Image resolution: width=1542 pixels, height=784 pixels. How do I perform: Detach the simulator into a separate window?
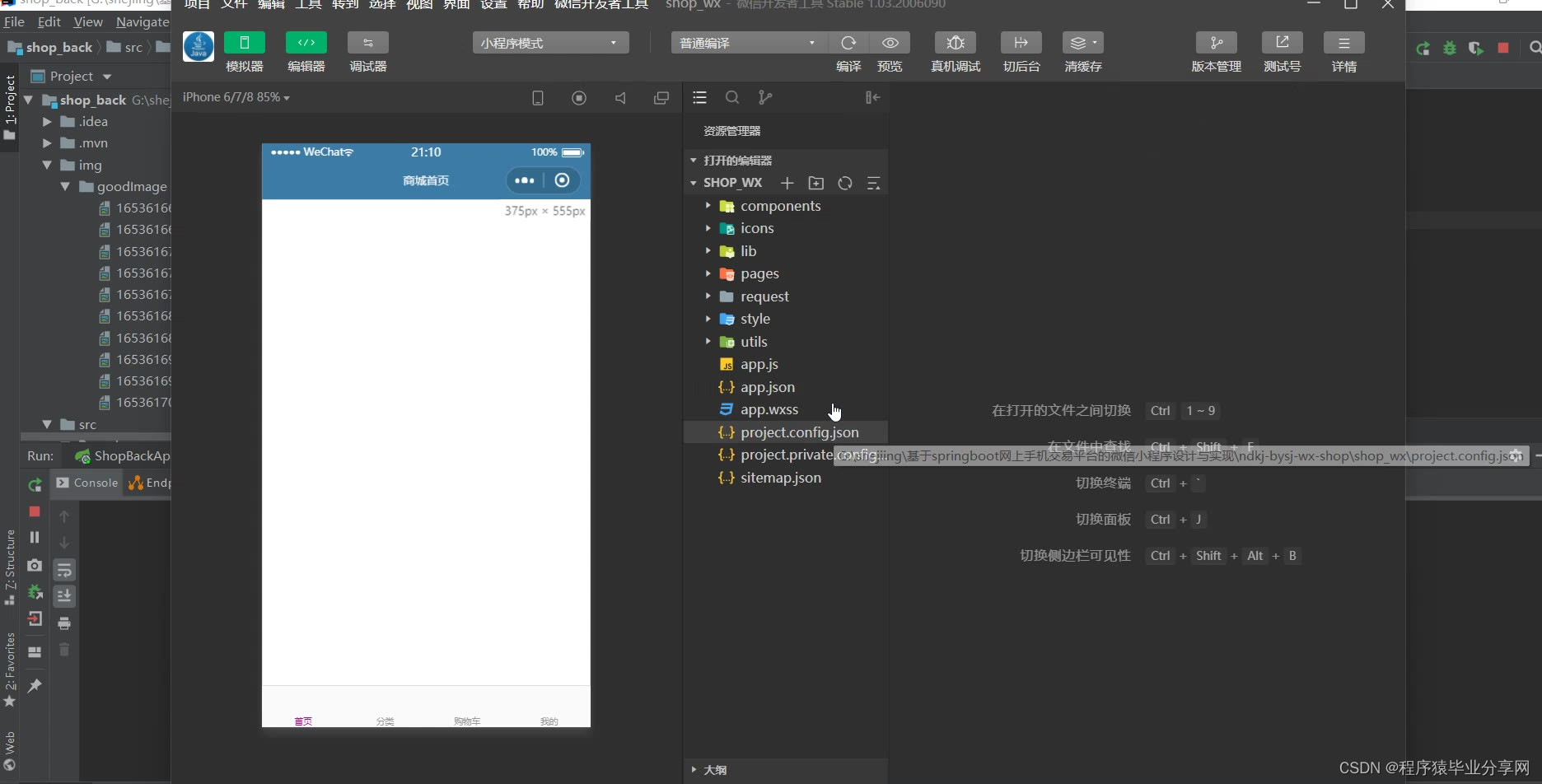click(661, 98)
